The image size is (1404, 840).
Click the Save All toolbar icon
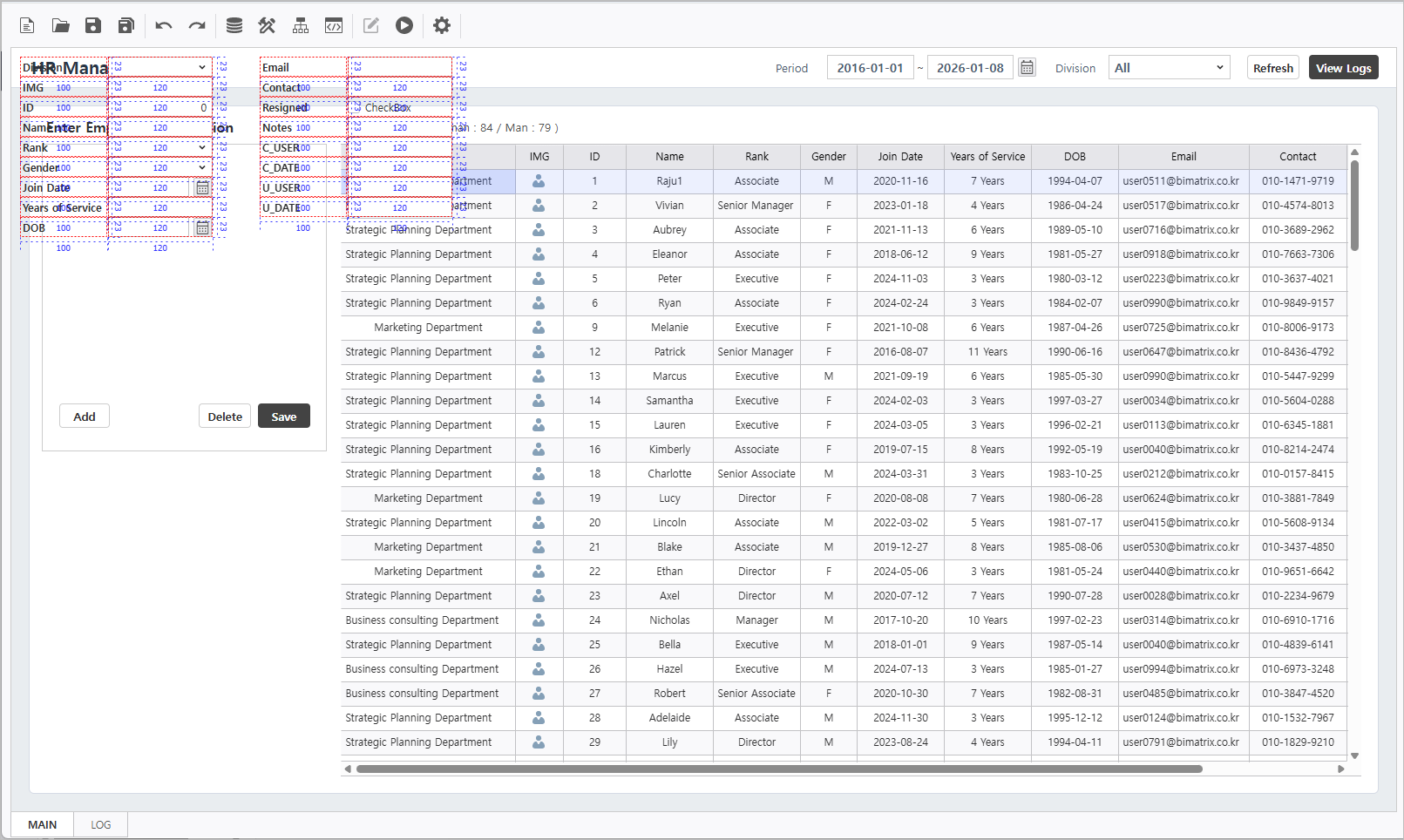click(x=126, y=26)
